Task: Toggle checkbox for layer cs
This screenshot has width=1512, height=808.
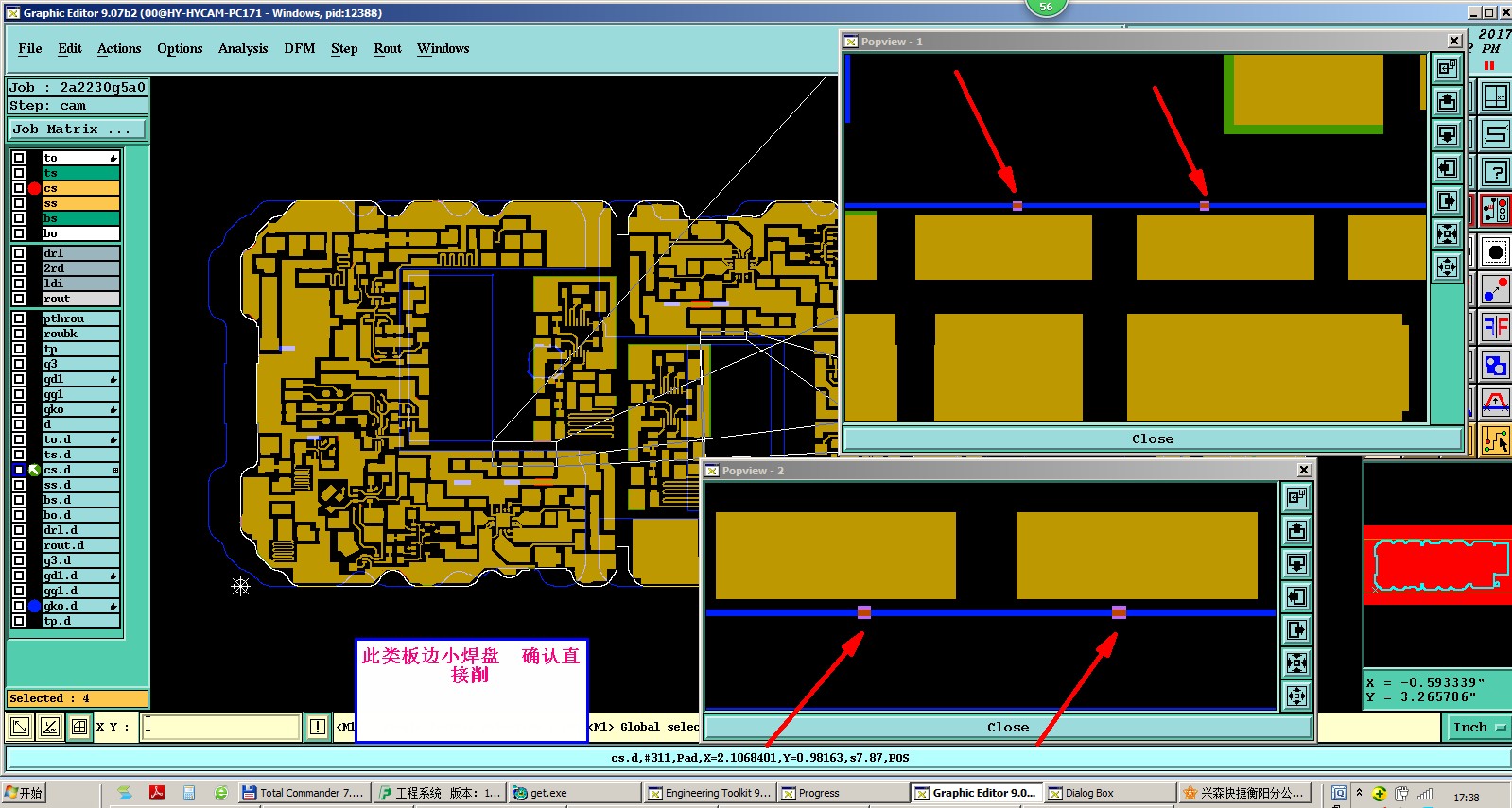Action: click(19, 188)
